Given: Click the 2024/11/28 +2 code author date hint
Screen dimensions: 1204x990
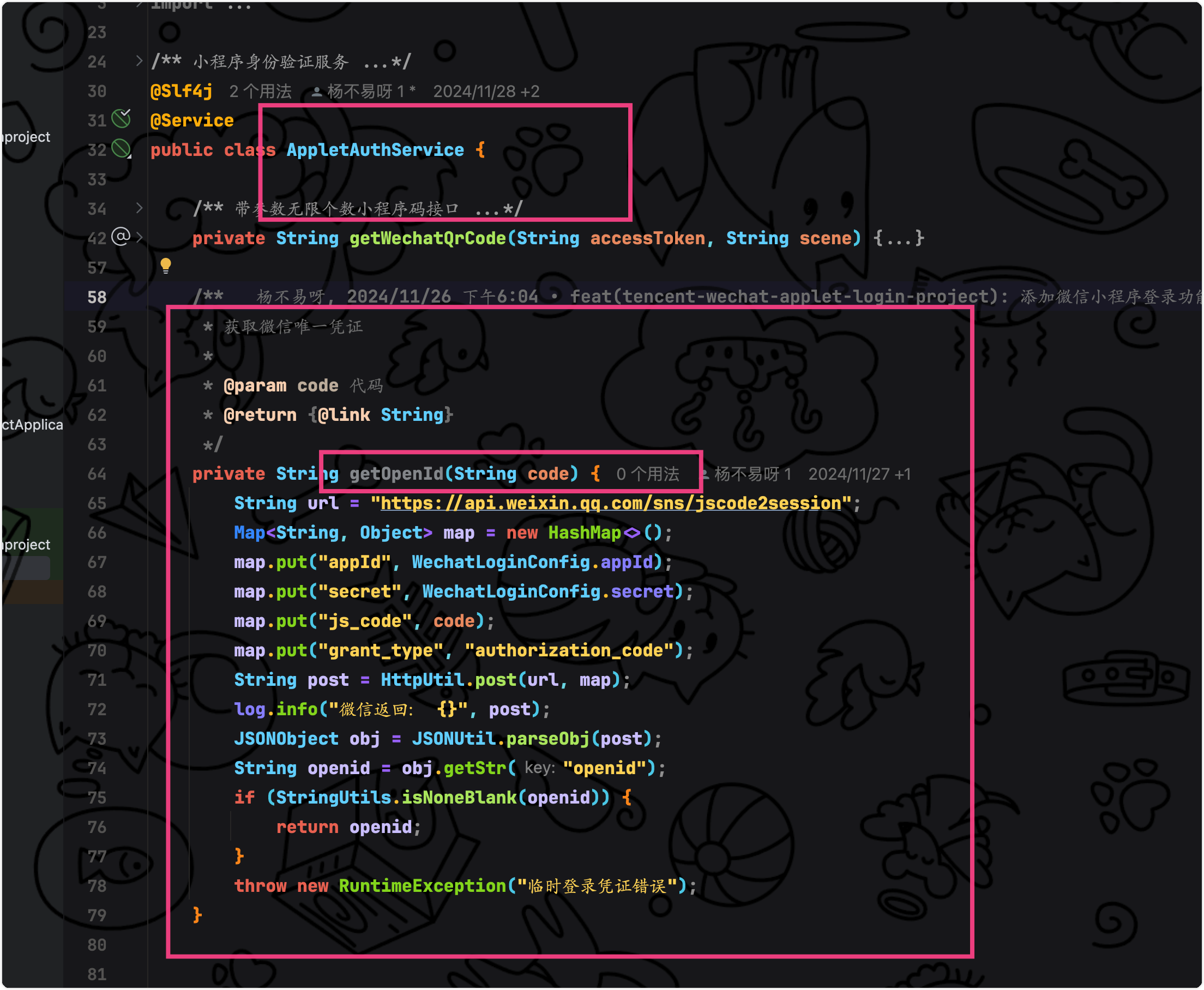Looking at the screenshot, I should [x=486, y=91].
